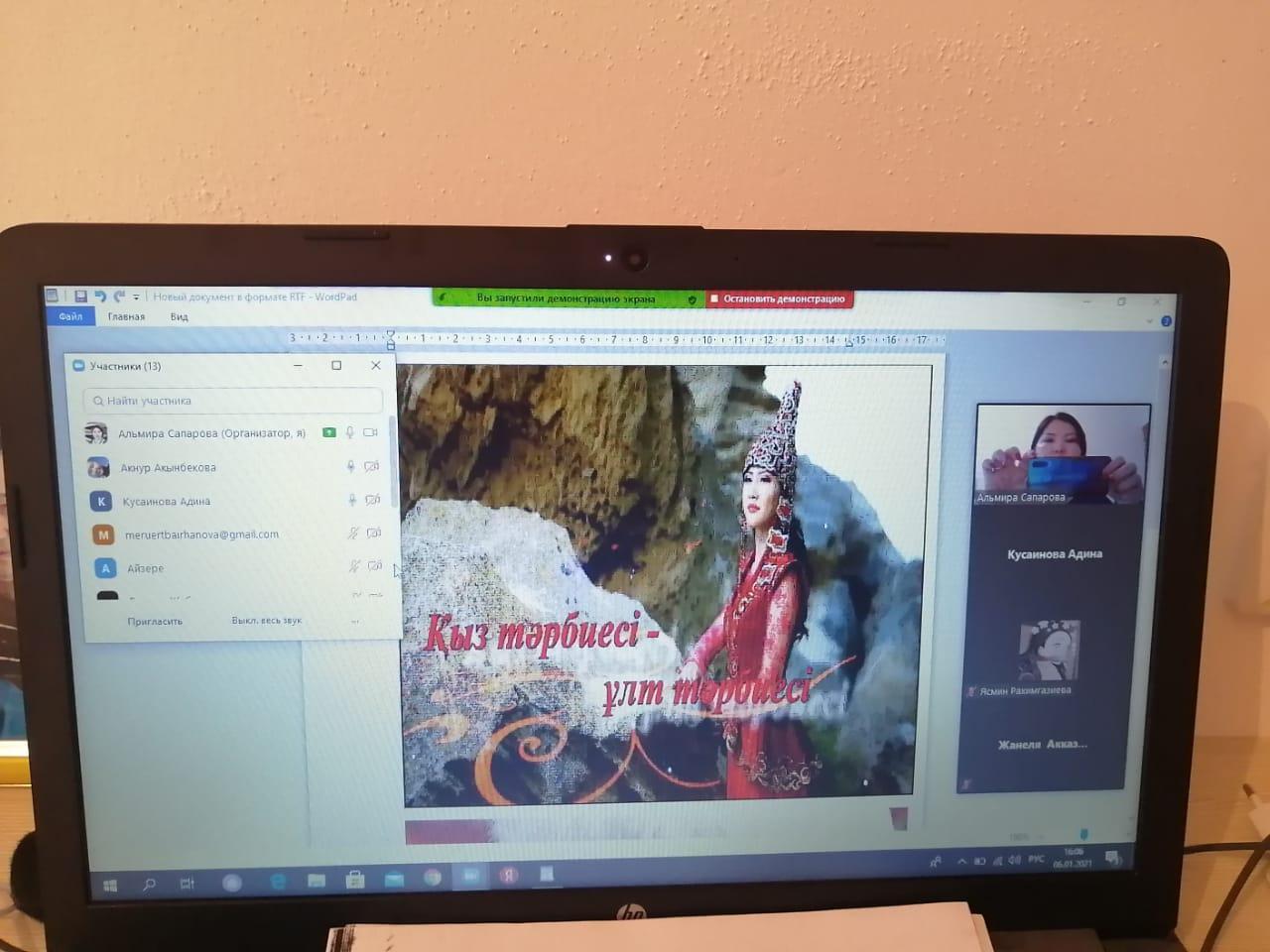Collapse the WordPad ribbon chevron
The width and height of the screenshot is (1270, 952).
(1150, 321)
